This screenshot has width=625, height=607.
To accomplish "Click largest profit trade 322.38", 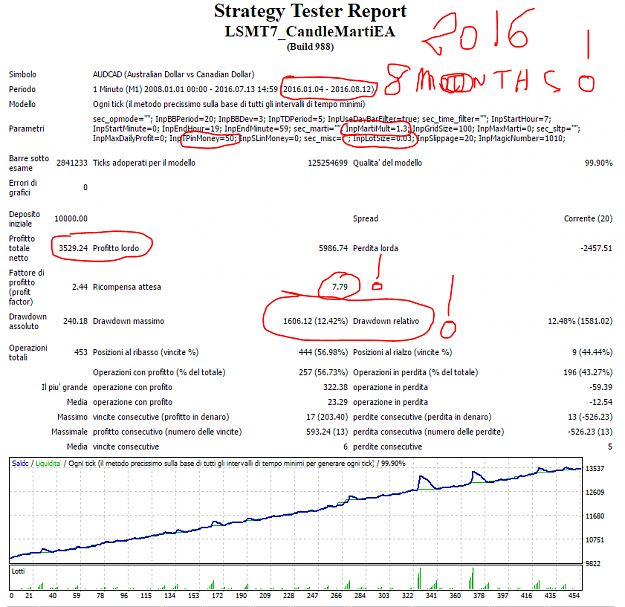I will (336, 387).
